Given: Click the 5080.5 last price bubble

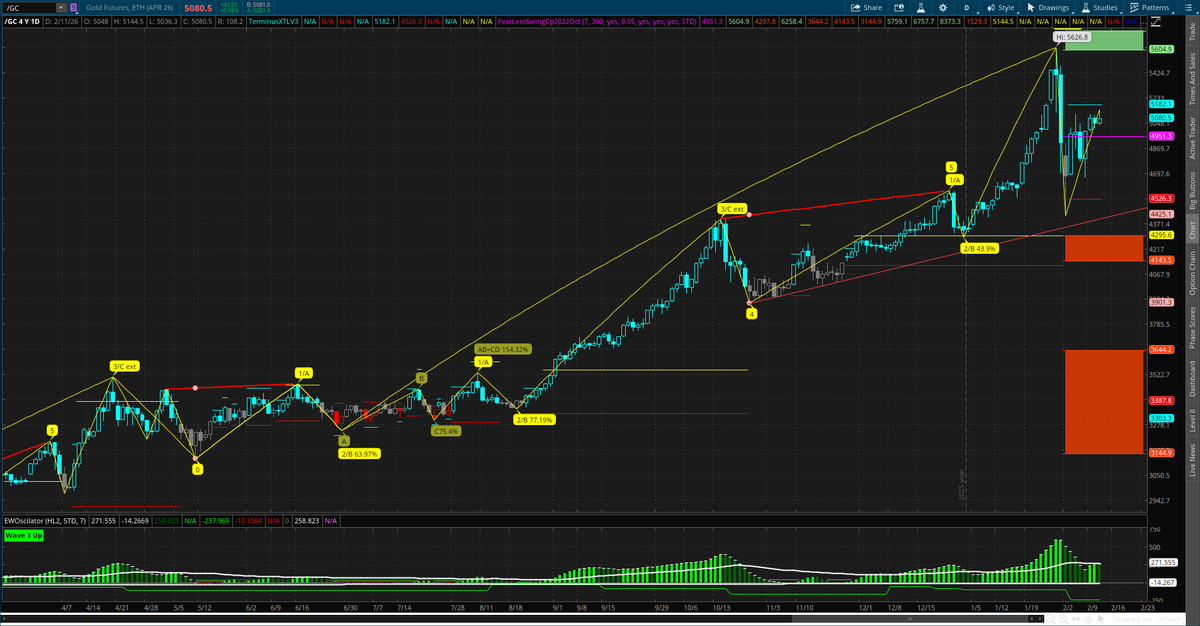Looking at the screenshot, I should click(1161, 117).
